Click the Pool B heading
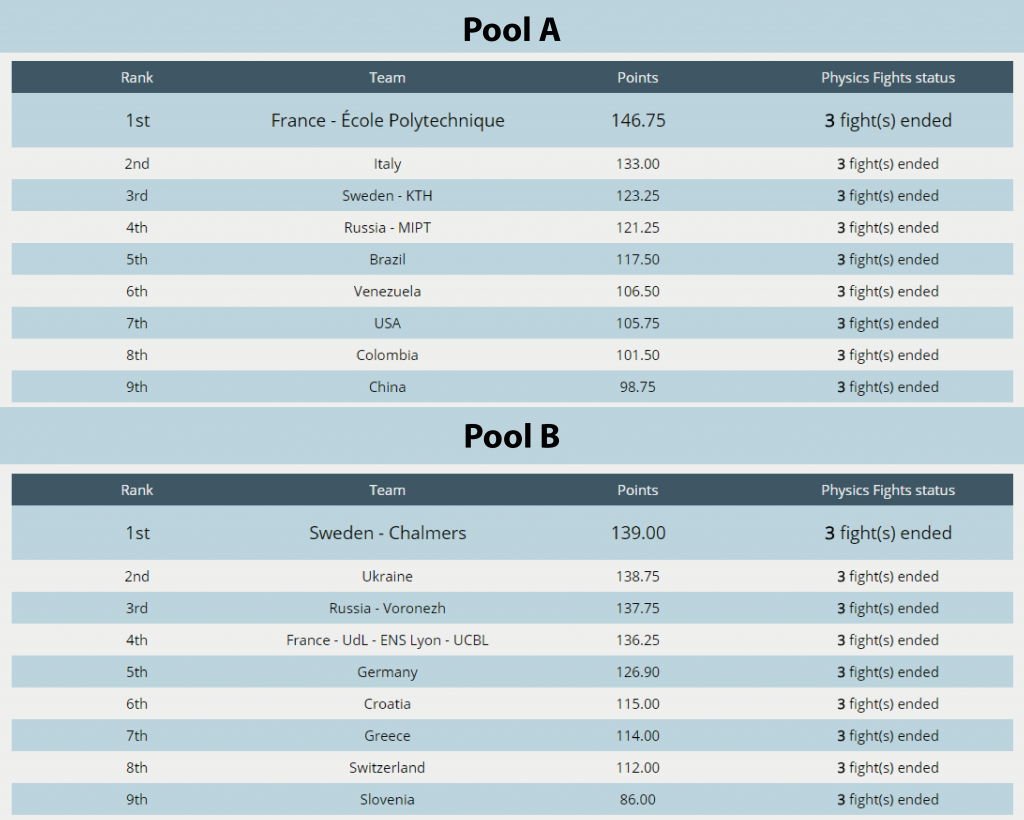 click(x=511, y=436)
